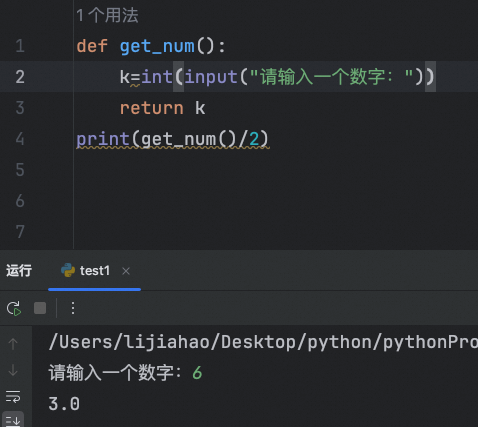Python logo on the test1 run tab
This screenshot has height=427, width=478.
[68, 270]
